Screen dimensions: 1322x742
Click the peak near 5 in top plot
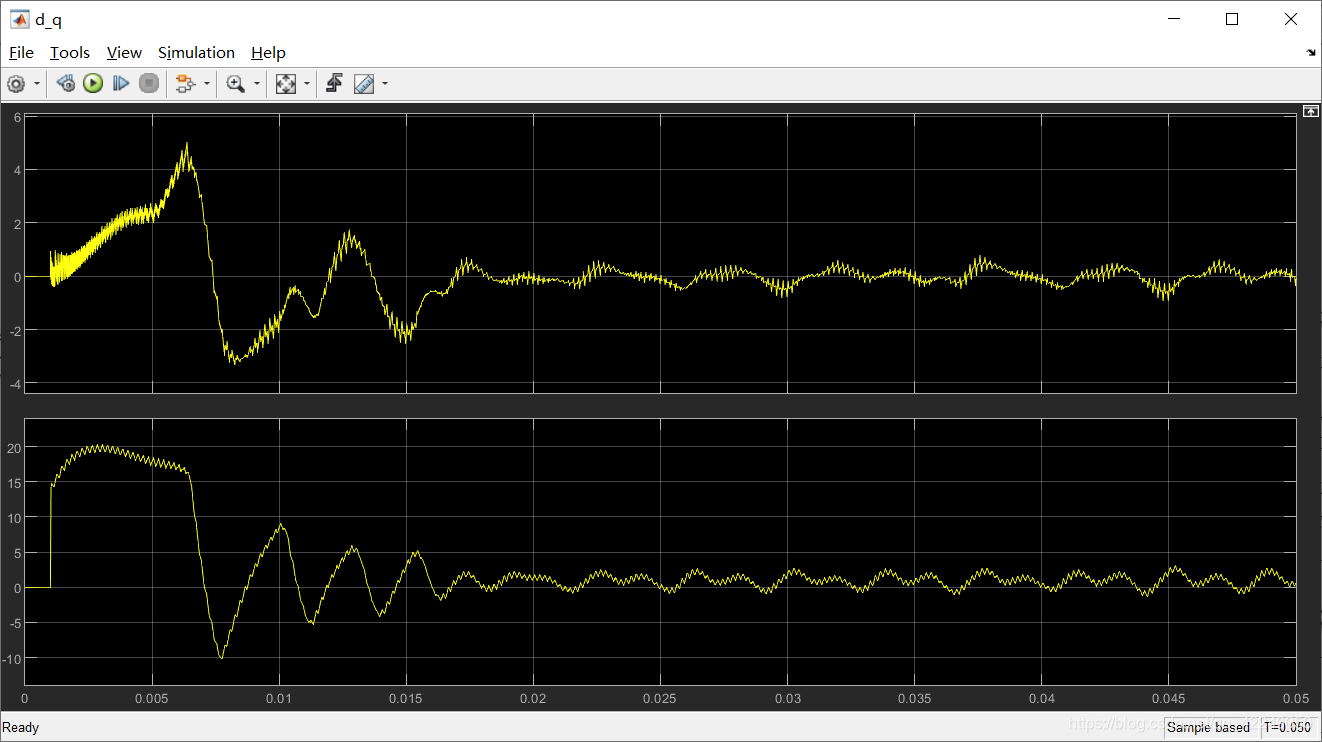pos(186,144)
